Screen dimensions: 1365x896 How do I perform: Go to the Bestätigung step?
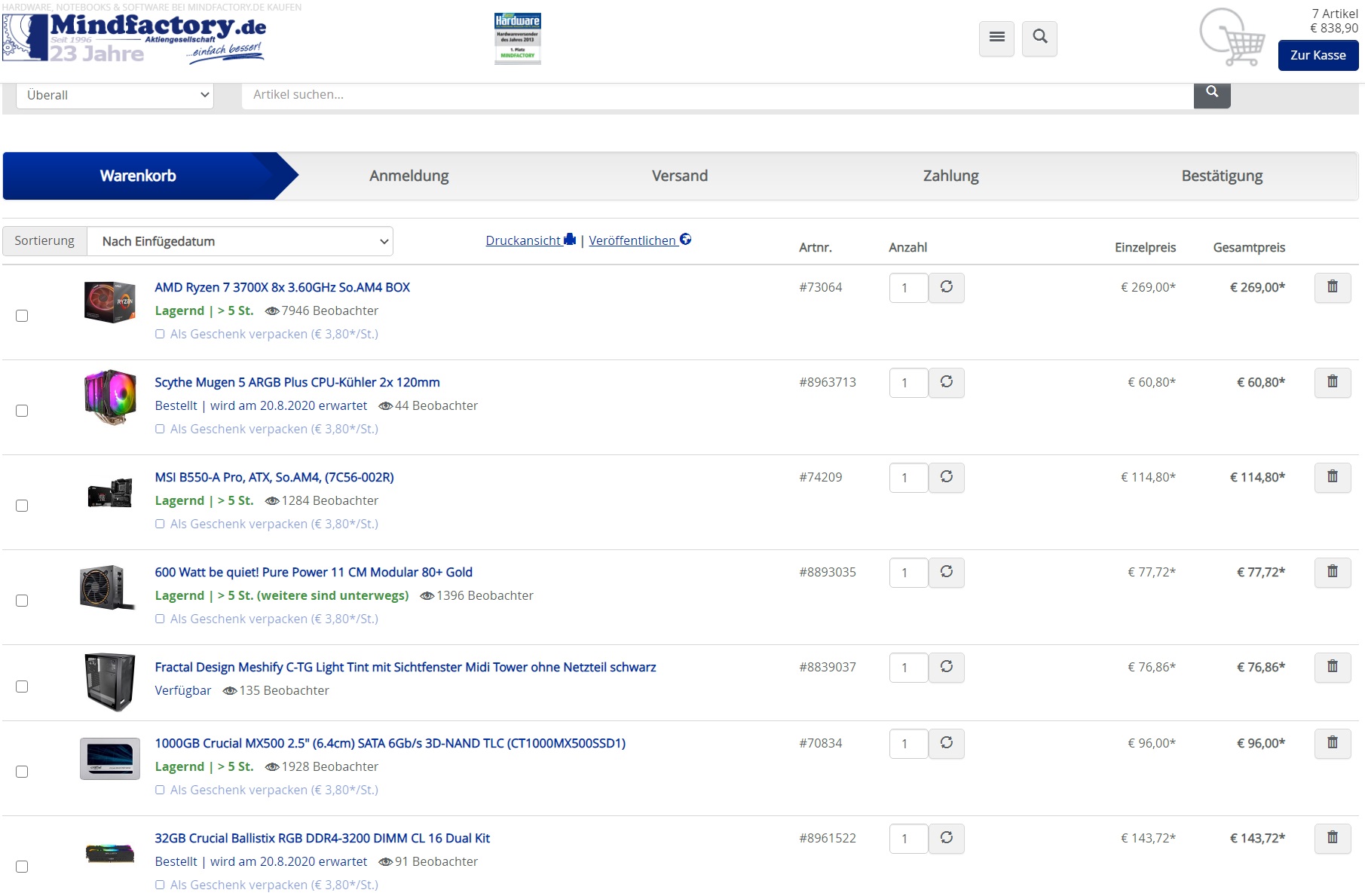tap(1222, 176)
